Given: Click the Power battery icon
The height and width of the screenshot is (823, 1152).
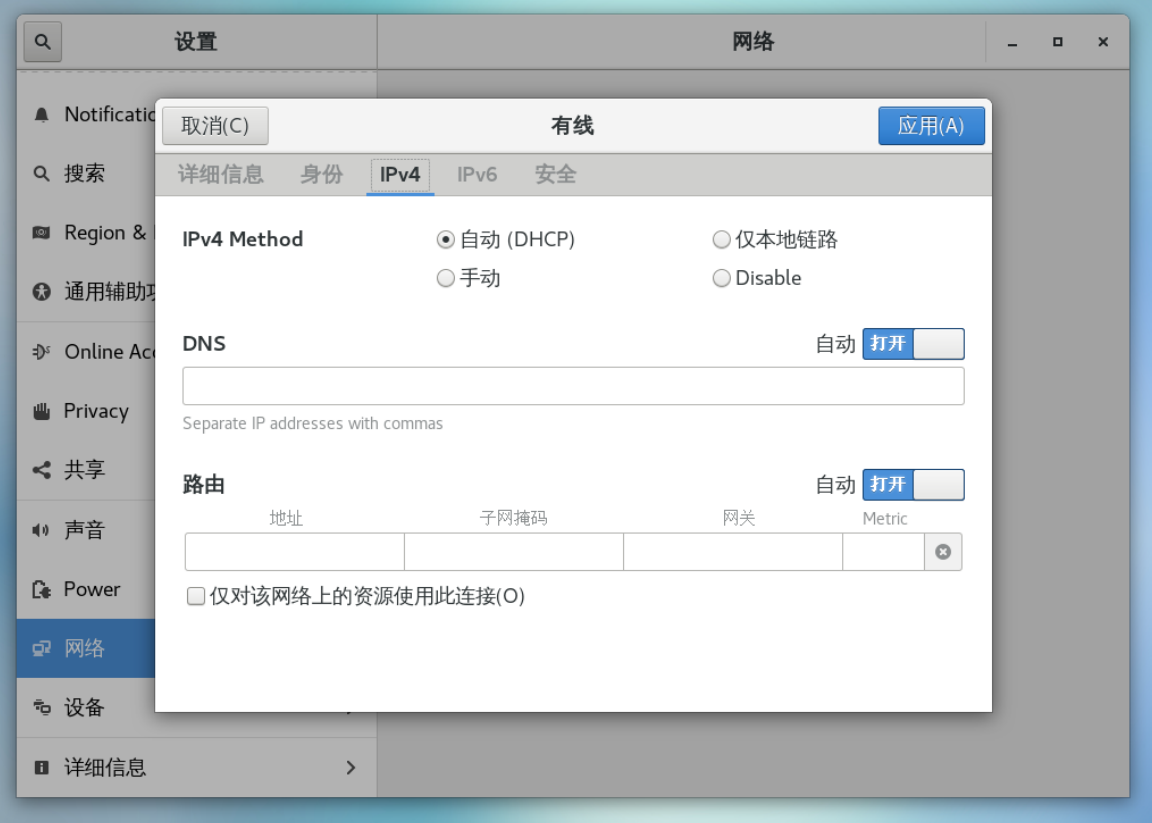Looking at the screenshot, I should point(41,589).
